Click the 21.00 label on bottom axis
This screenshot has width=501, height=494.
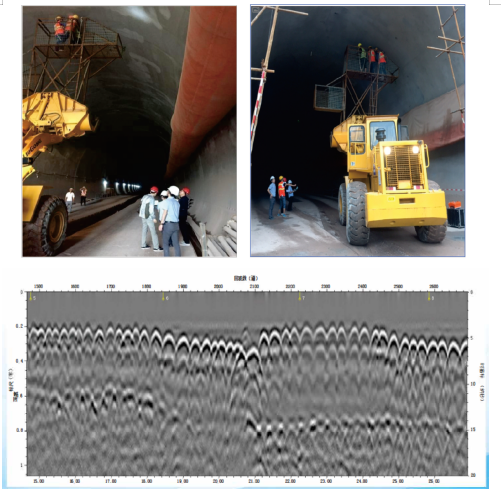[254, 481]
